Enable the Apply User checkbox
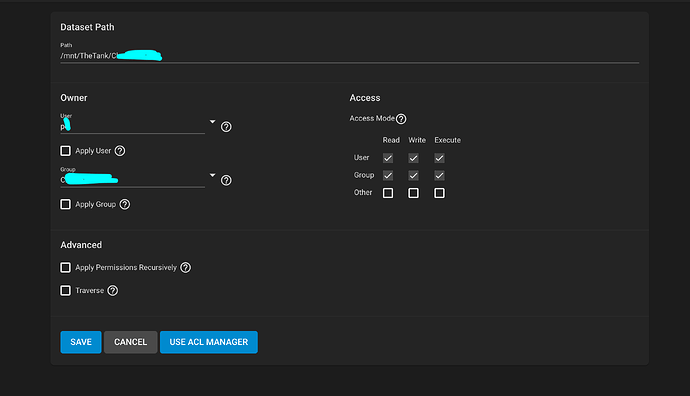 [x=66, y=151]
